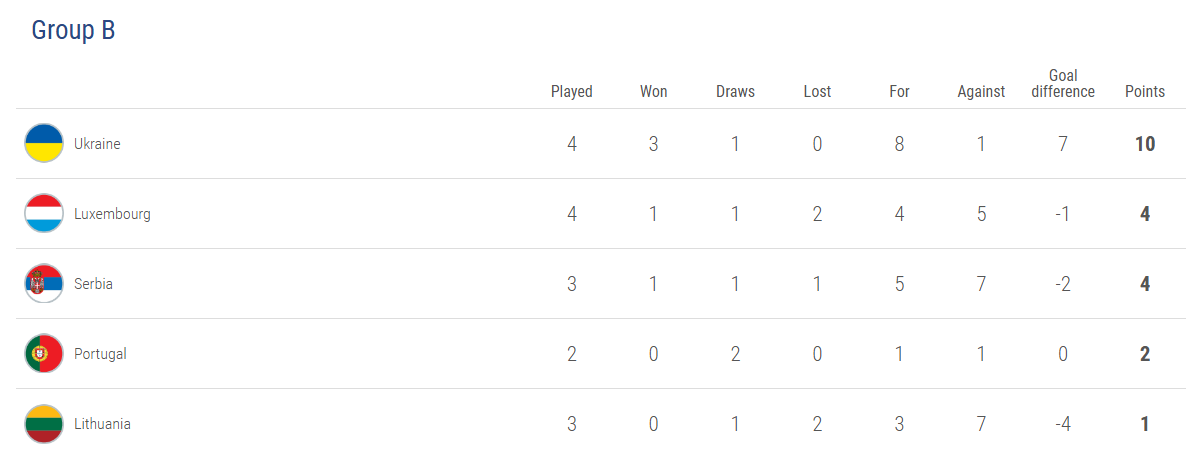Click the Played column header
This screenshot has height=468, width=1204.
[572, 92]
